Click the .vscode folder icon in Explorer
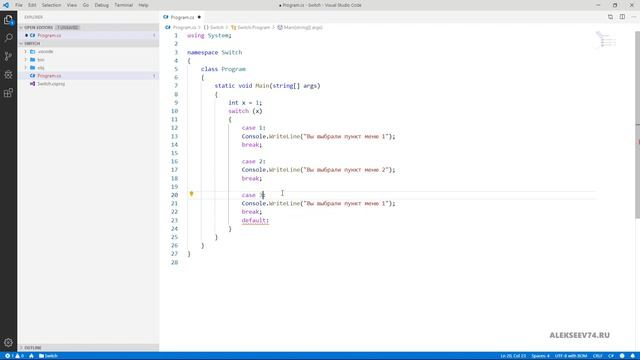This screenshot has height=360, width=640. pyautogui.click(x=33, y=51)
